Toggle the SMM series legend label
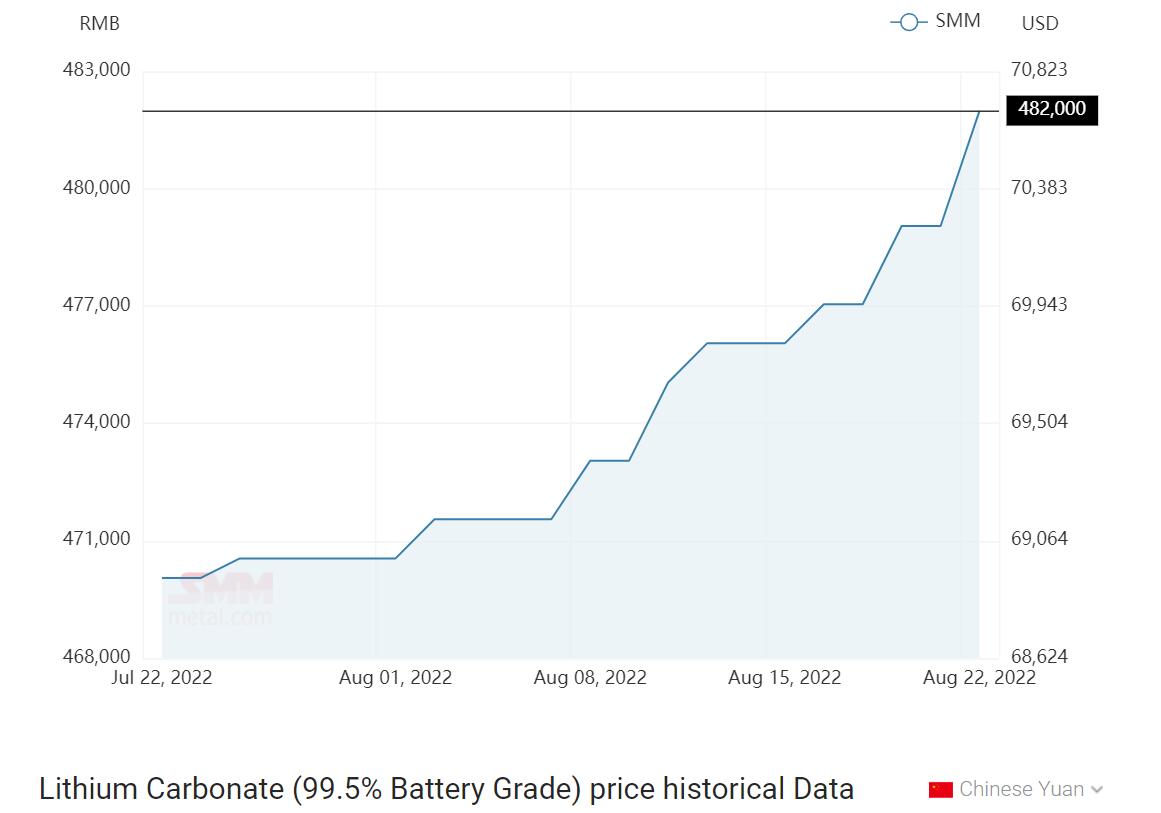Image resolution: width=1161 pixels, height=813 pixels. (x=957, y=21)
